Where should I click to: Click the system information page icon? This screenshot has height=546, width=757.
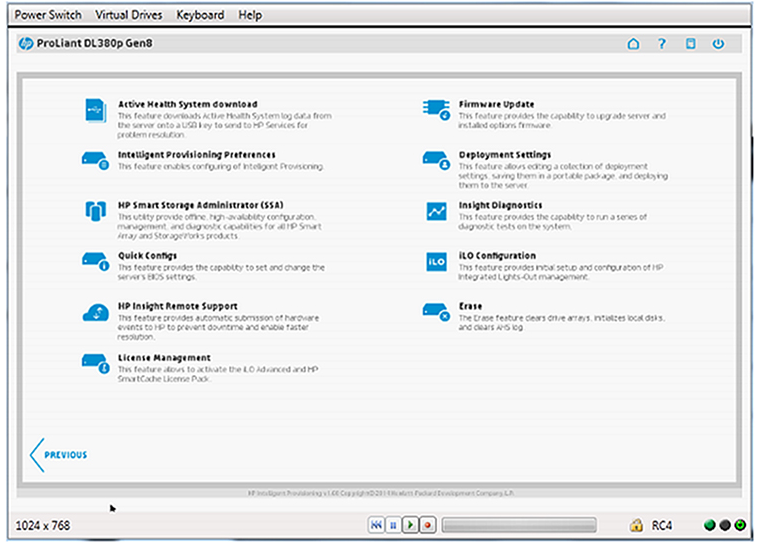(690, 44)
